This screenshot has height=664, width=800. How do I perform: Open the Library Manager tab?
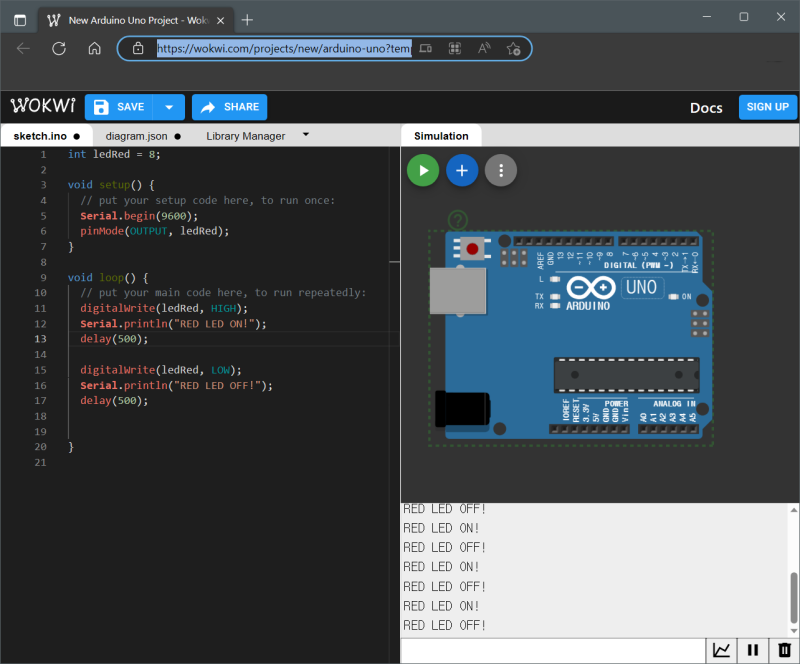click(x=245, y=136)
